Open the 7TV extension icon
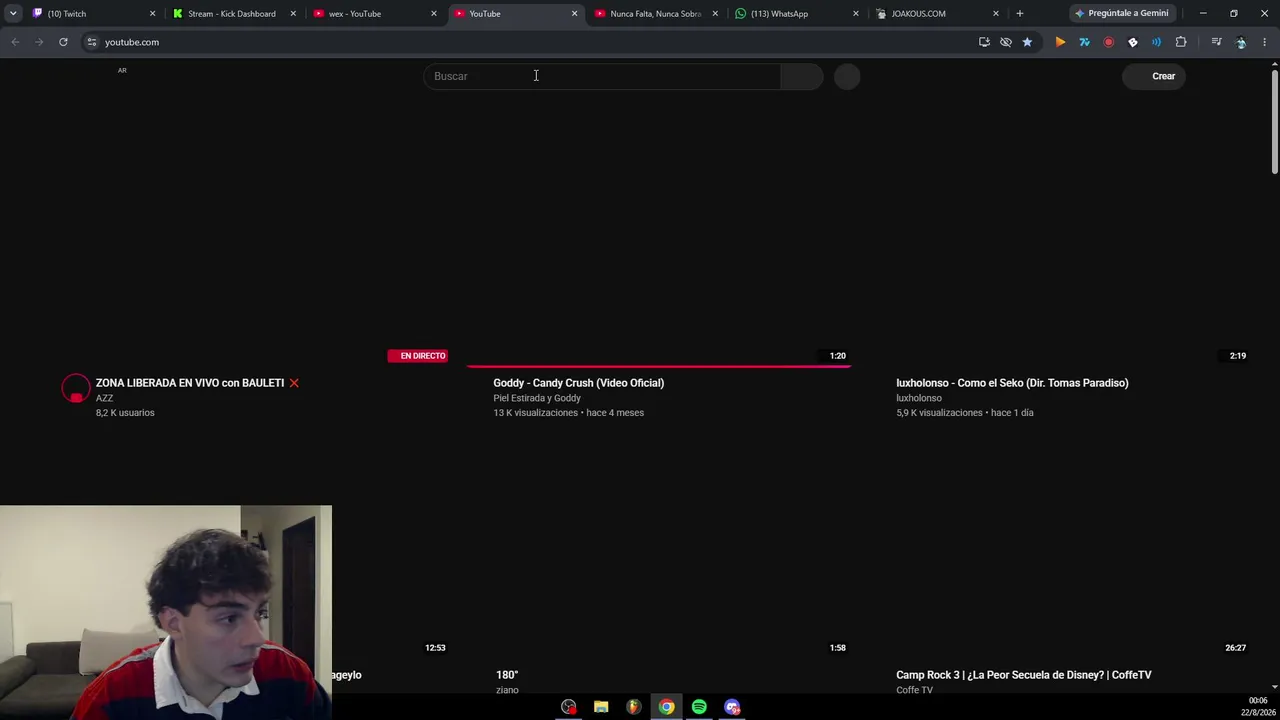The width and height of the screenshot is (1280, 720). pos(1084,42)
